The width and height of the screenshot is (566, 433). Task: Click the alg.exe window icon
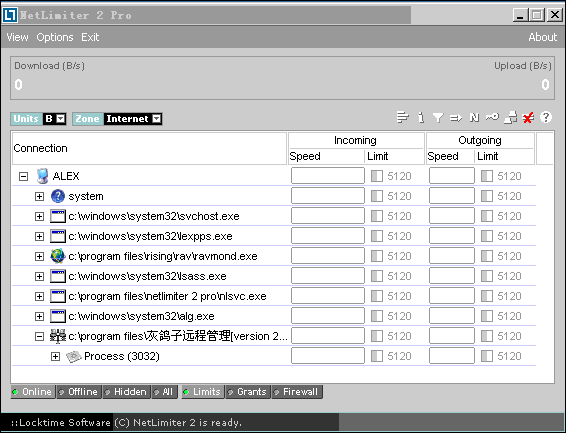[x=58, y=316]
